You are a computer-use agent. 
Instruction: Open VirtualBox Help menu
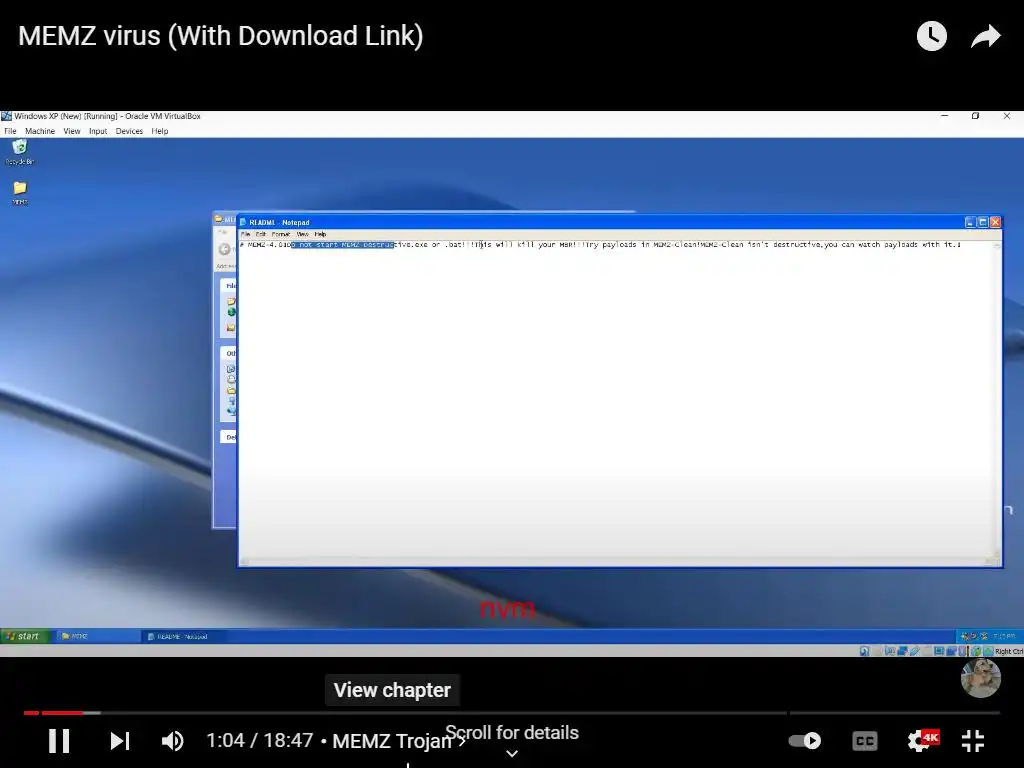[160, 131]
